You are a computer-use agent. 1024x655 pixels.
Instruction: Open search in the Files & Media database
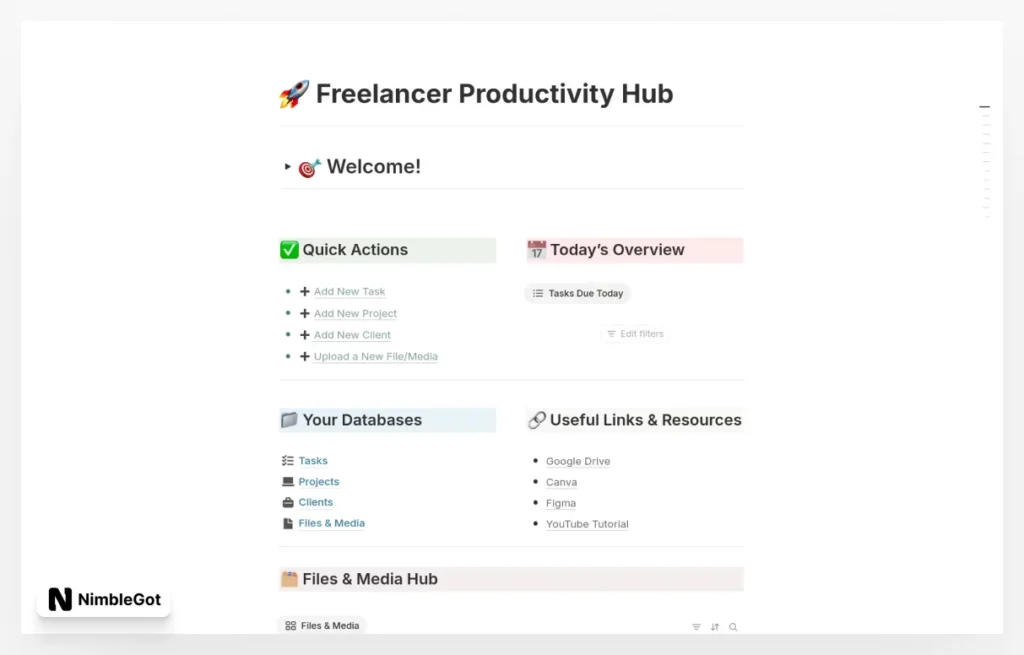(733, 627)
